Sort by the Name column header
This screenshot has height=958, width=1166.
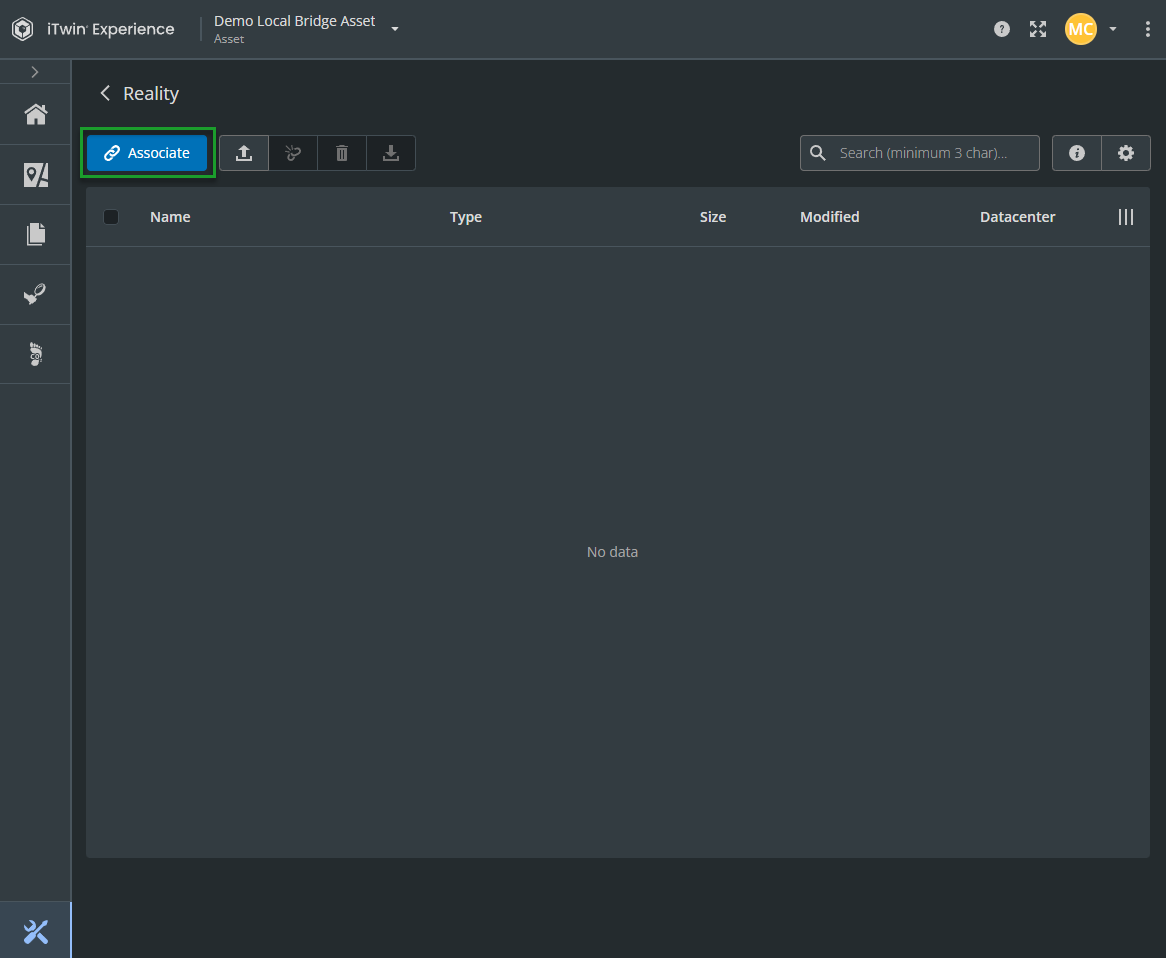170,217
